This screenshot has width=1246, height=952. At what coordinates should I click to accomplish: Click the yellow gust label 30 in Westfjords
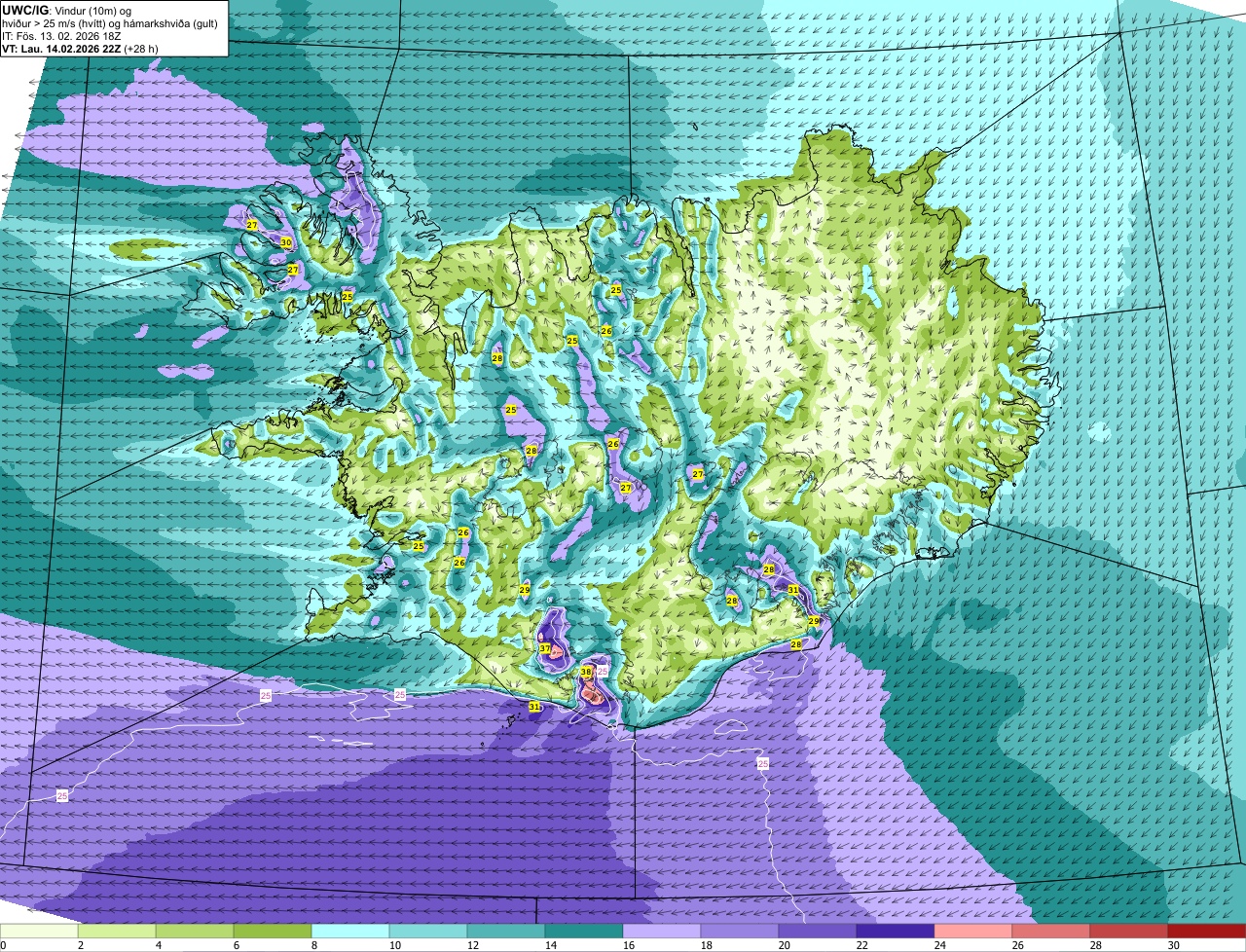(286, 242)
